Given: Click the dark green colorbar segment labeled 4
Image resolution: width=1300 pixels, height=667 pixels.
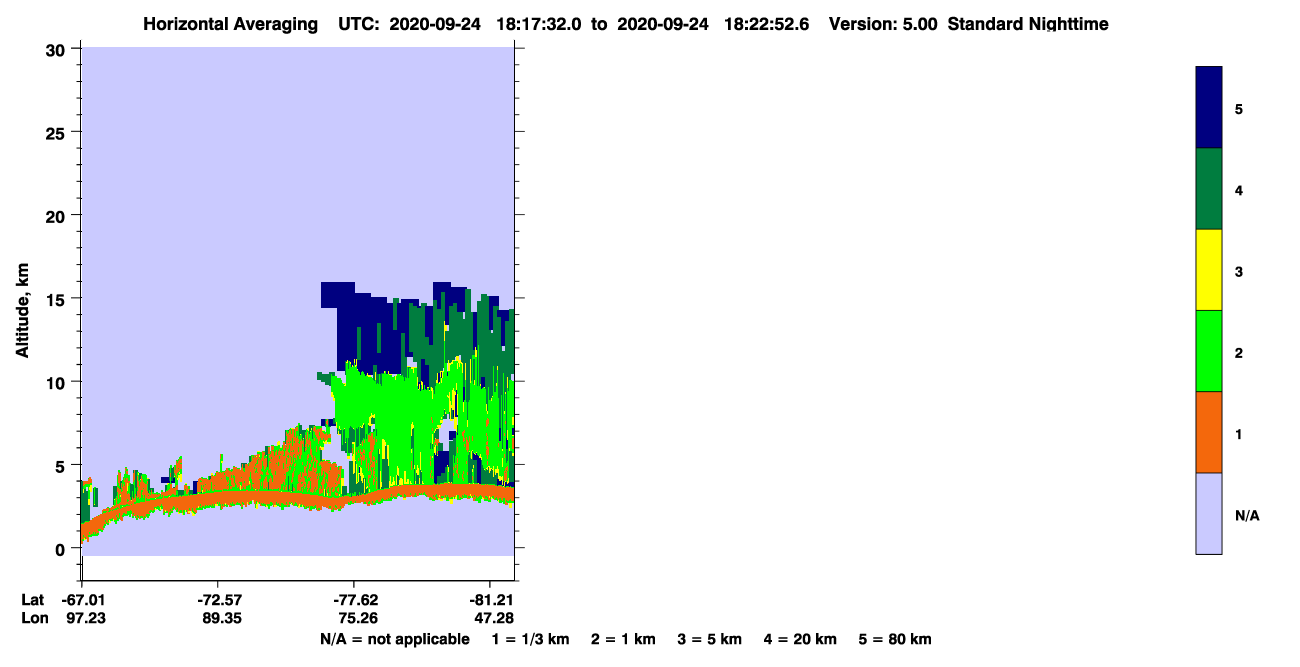Looking at the screenshot, I should pos(1209,189).
